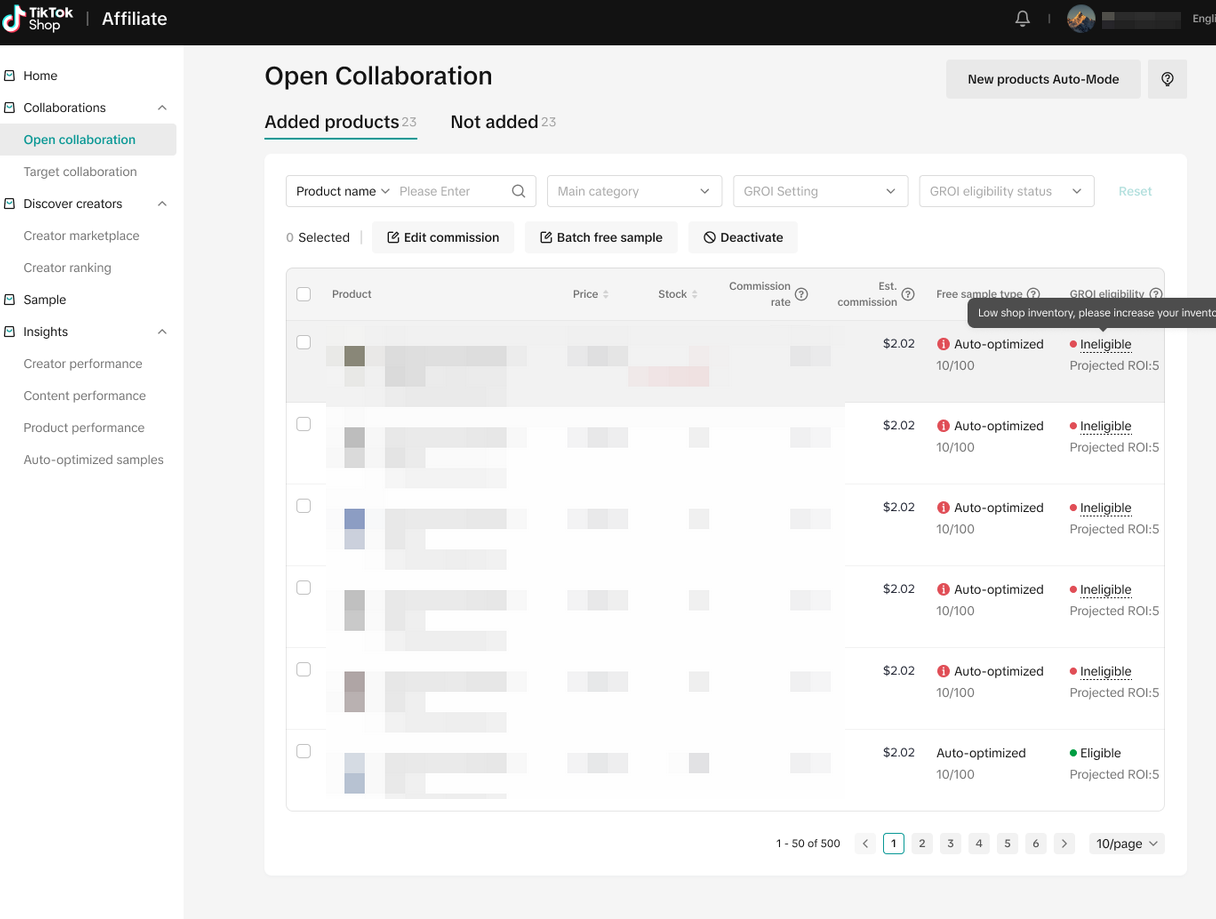Image resolution: width=1216 pixels, height=919 pixels.
Task: Click the Edit commission button
Action: point(443,237)
